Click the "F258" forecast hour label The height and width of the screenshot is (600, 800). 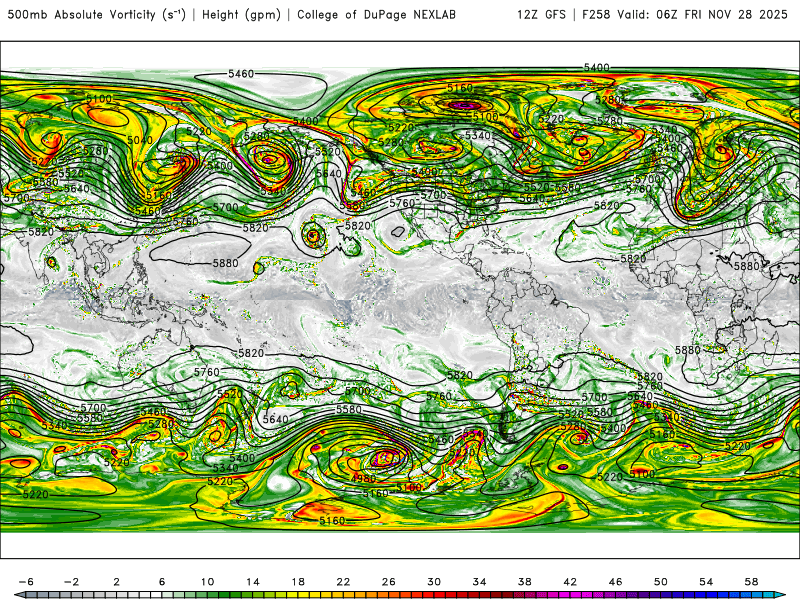pyautogui.click(x=596, y=15)
